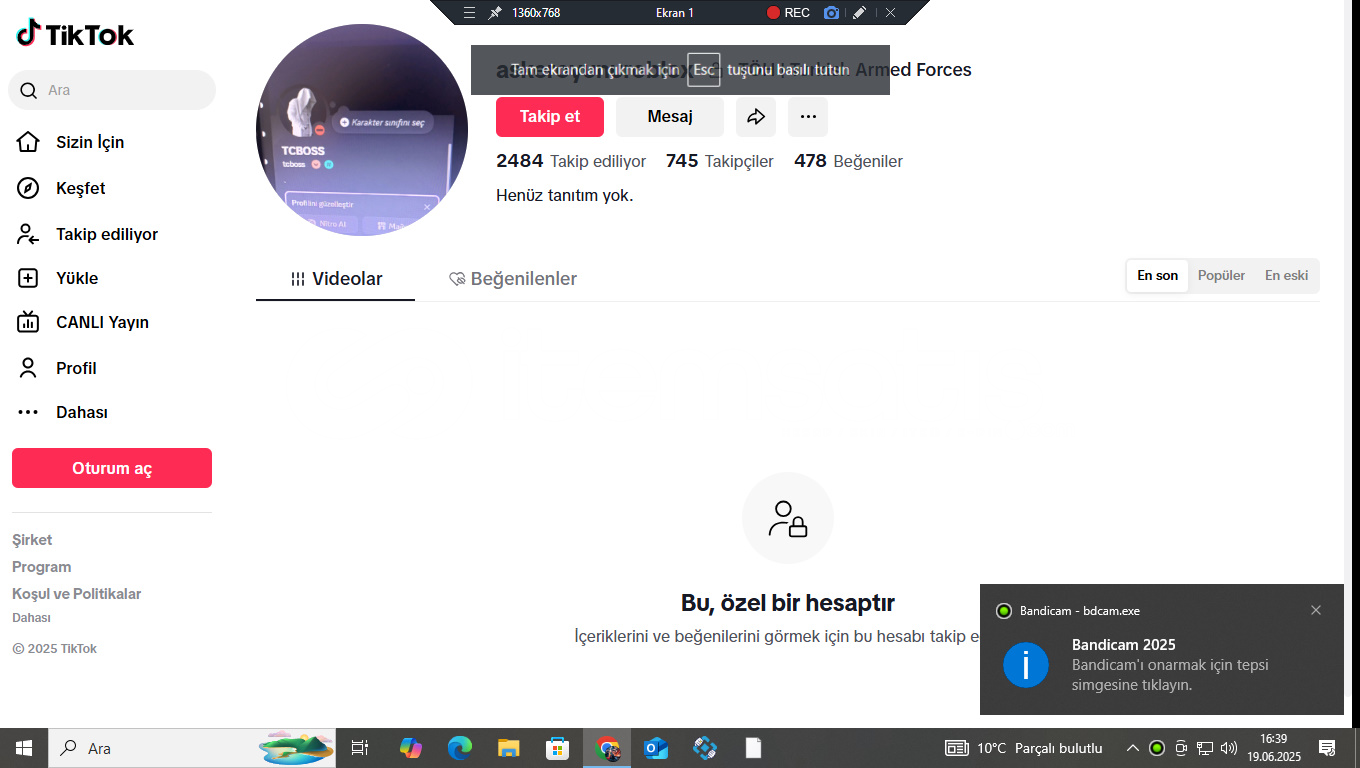Click the Chrome taskbar icon
Image resolution: width=1360 pixels, height=768 pixels.
coord(607,748)
